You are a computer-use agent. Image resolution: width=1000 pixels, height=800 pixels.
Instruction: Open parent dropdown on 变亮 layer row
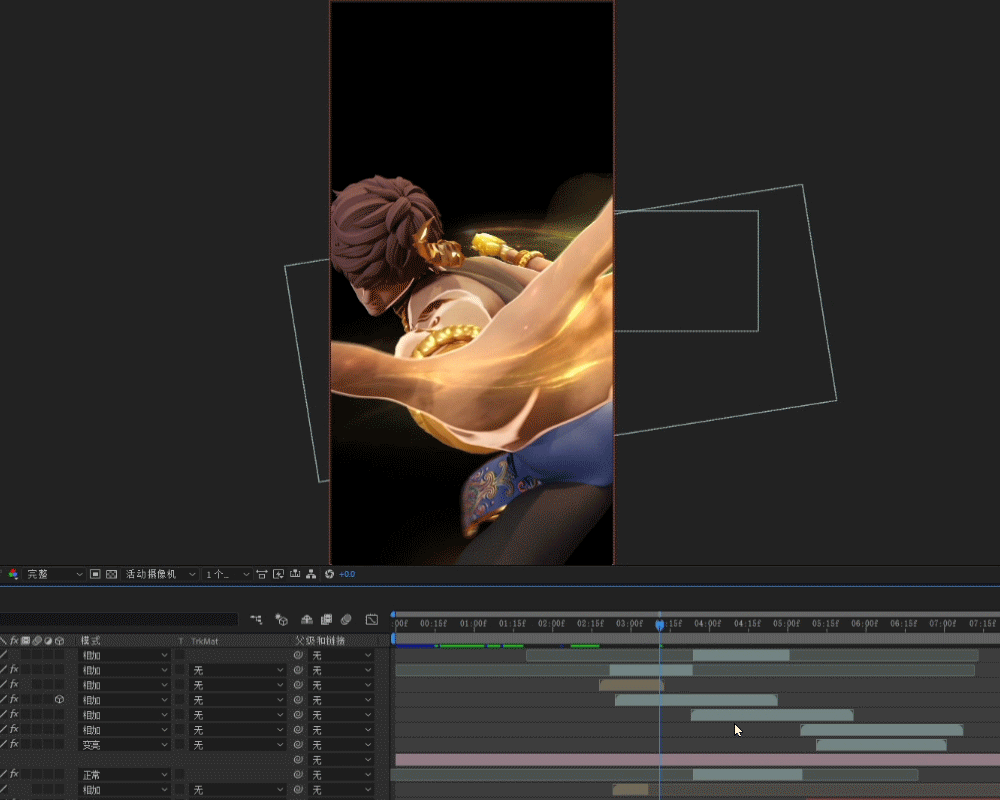click(x=341, y=744)
